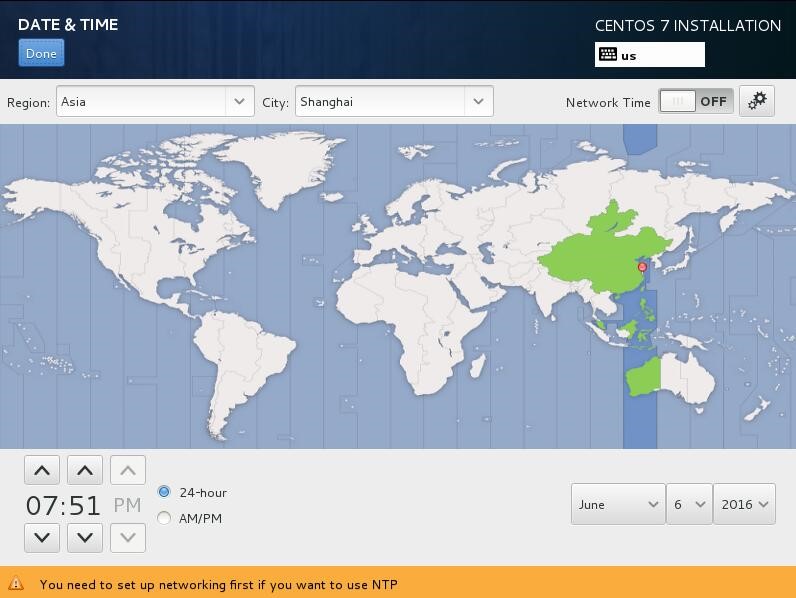Expand the year dropdown showing 2016
This screenshot has height=598, width=796.
(745, 504)
